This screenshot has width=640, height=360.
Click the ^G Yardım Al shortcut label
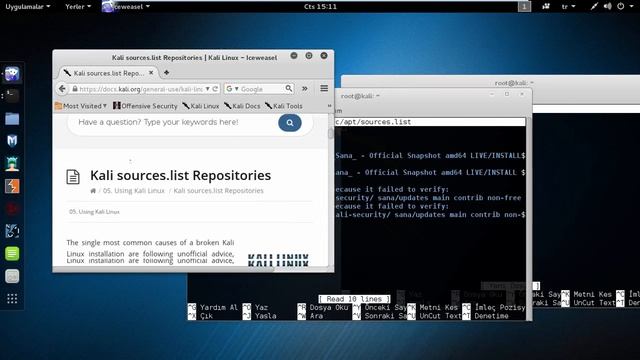click(213, 307)
